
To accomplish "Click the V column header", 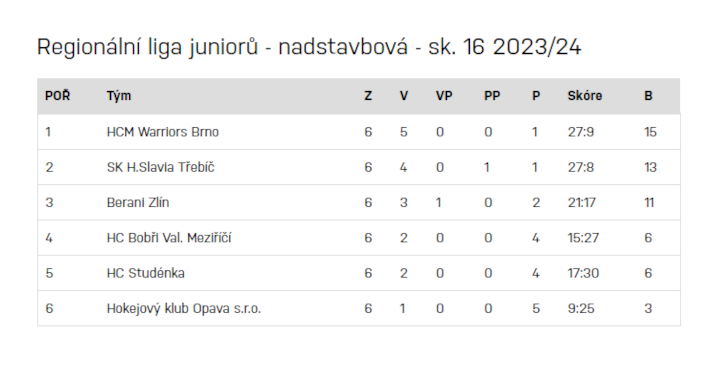I will click(x=404, y=96).
